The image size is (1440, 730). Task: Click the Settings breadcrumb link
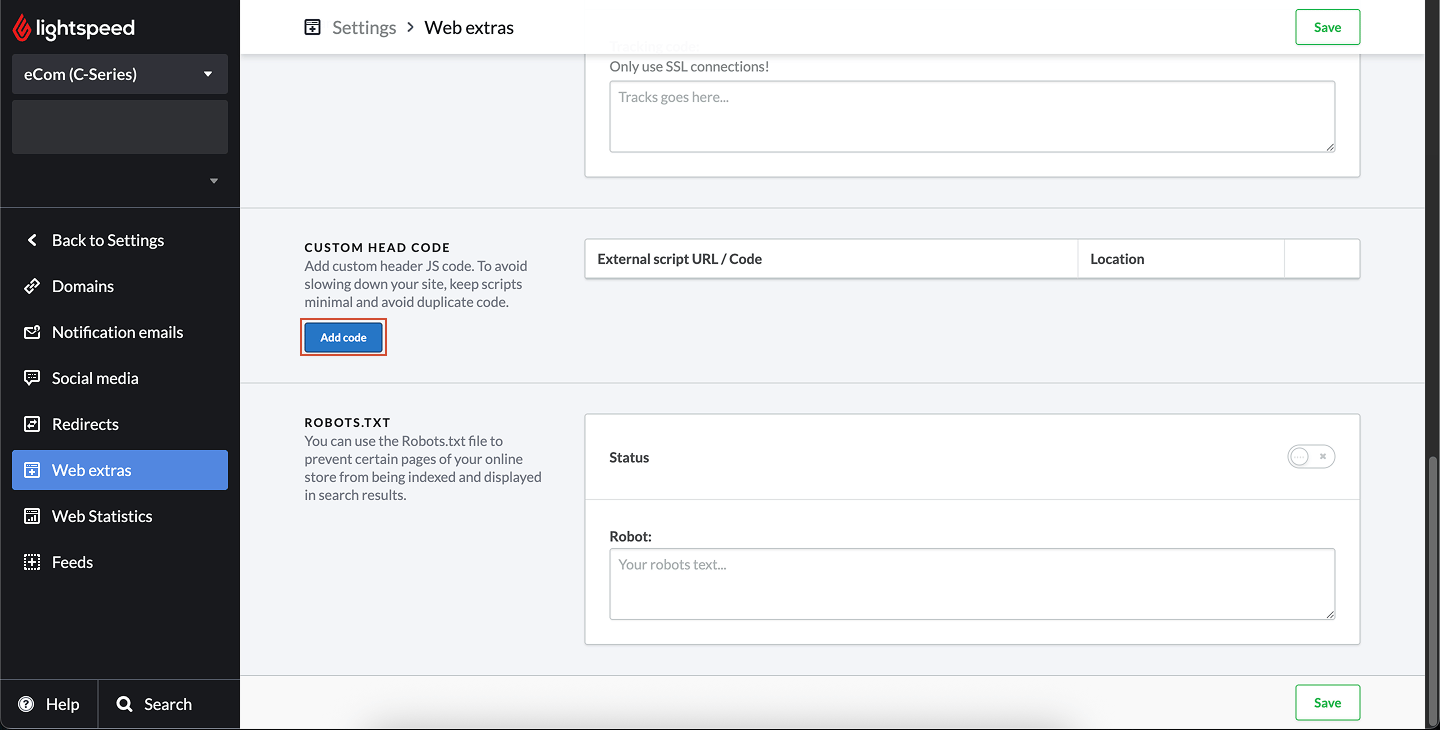pos(364,27)
